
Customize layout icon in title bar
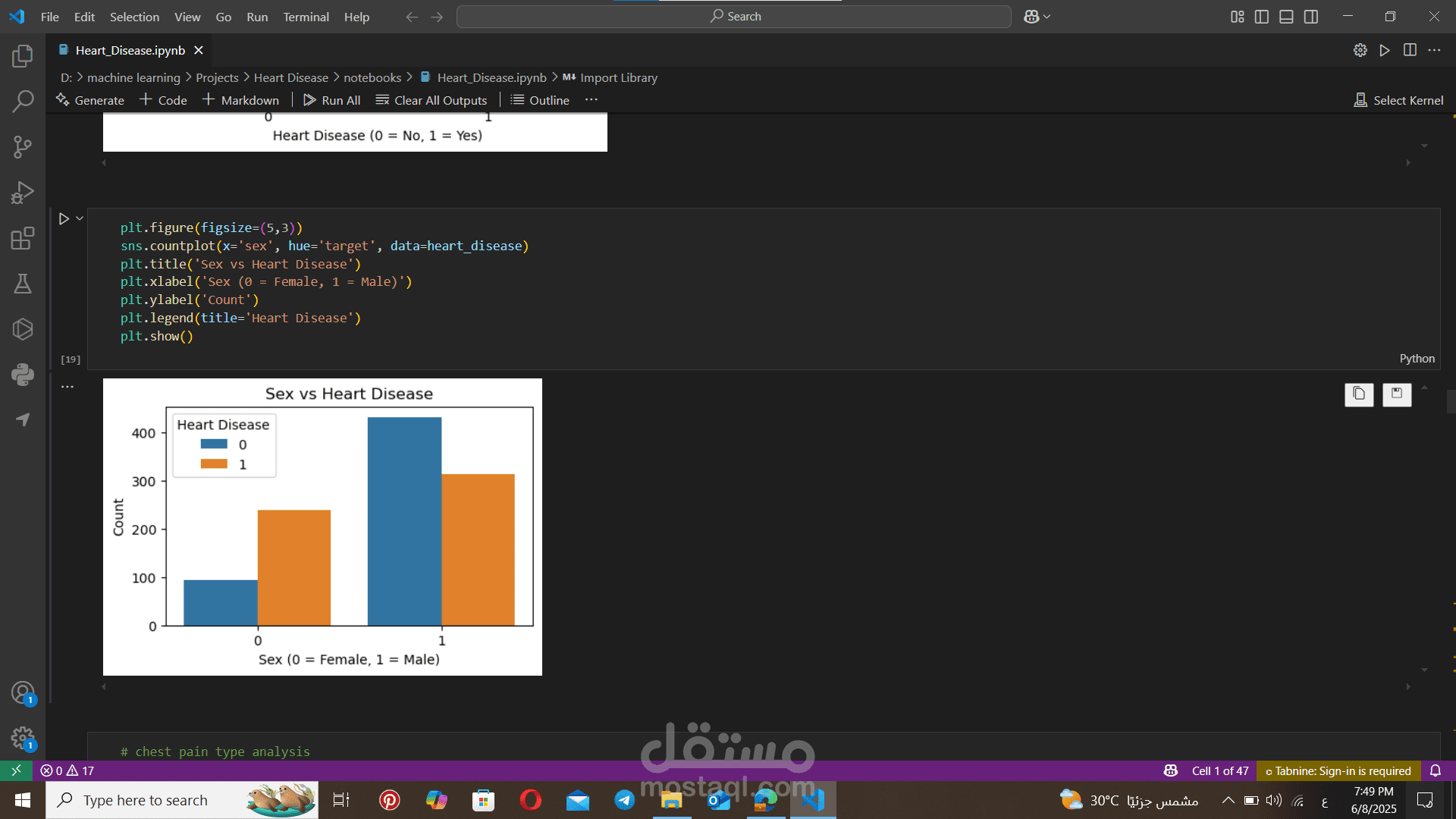coord(1238,17)
